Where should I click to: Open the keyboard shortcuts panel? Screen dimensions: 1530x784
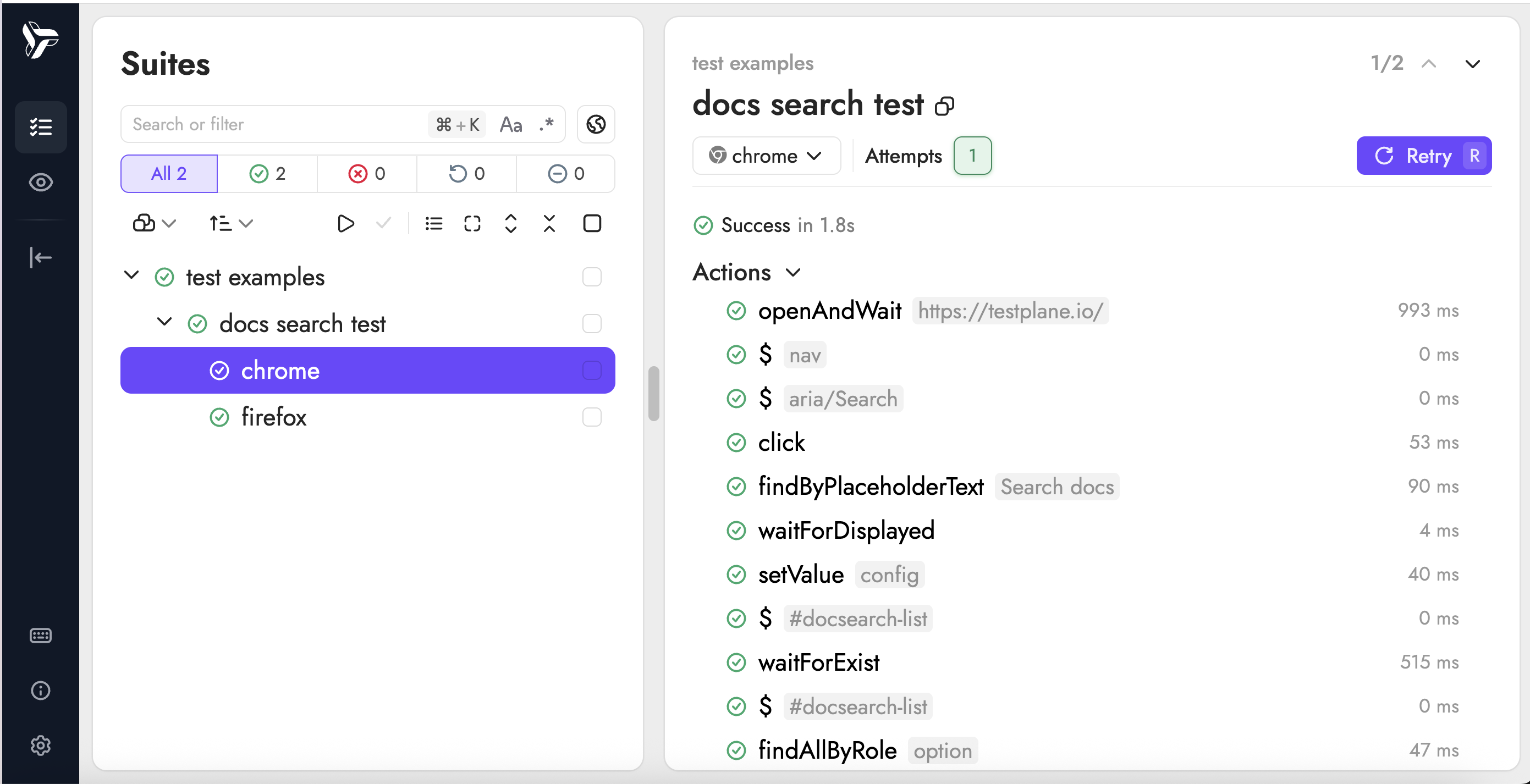point(40,636)
